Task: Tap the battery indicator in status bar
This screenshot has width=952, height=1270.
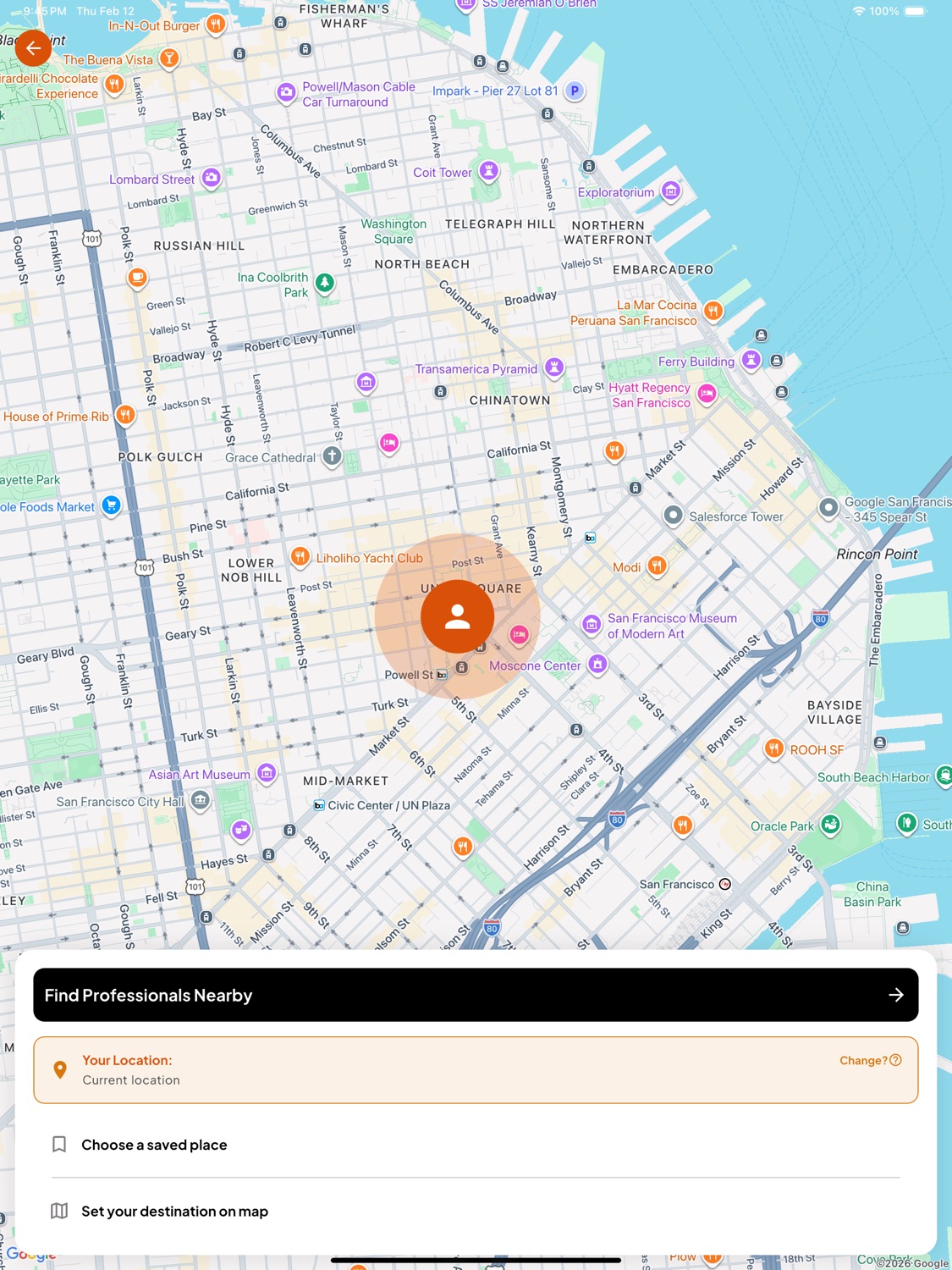Action: click(916, 11)
